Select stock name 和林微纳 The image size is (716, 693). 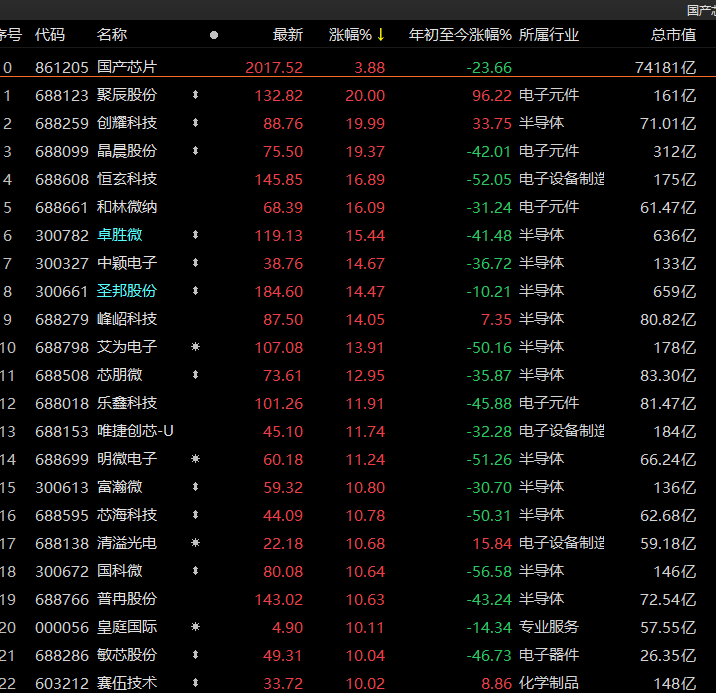127,207
